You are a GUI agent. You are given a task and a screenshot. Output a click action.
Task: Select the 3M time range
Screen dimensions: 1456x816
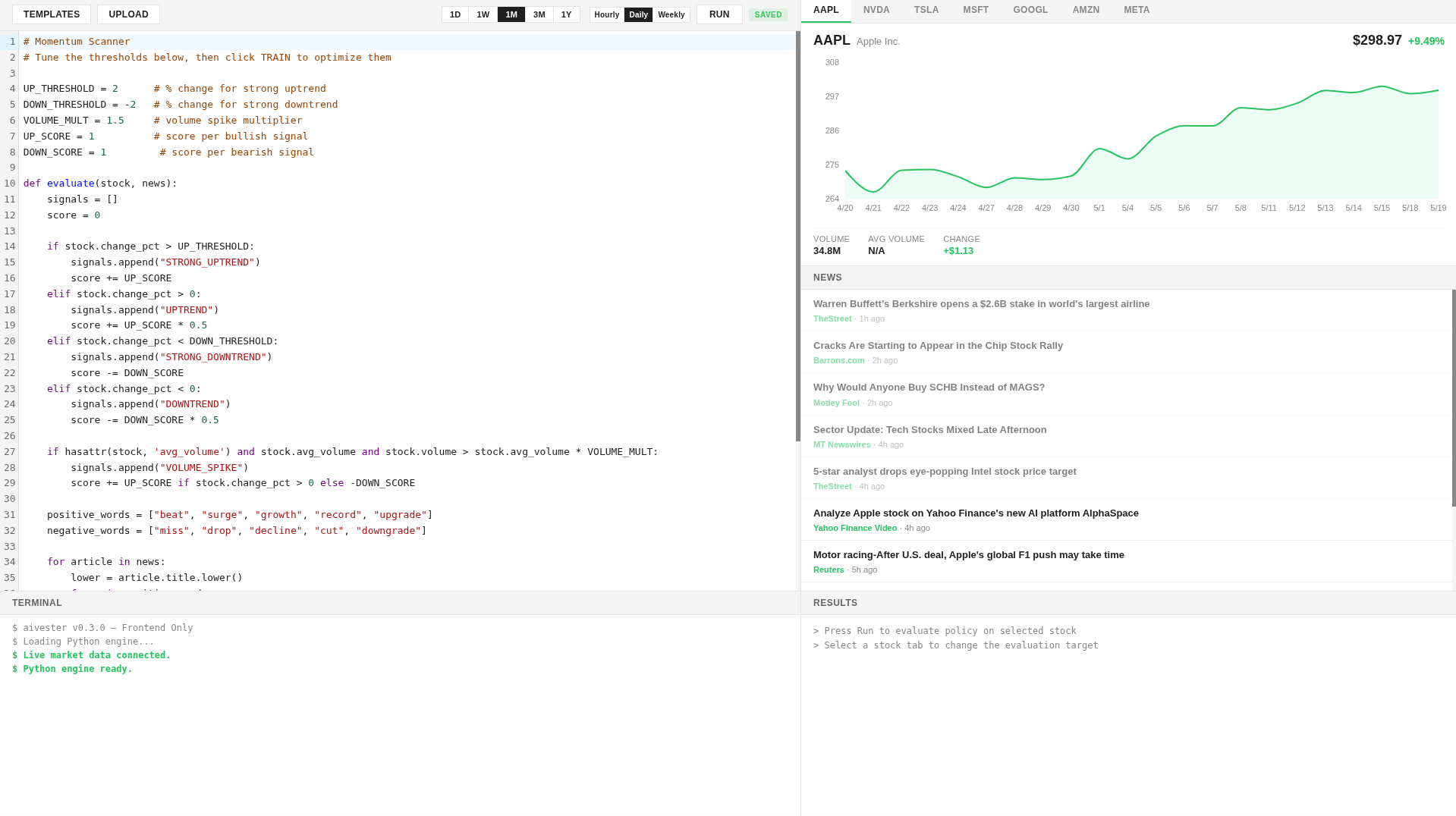[x=539, y=14]
